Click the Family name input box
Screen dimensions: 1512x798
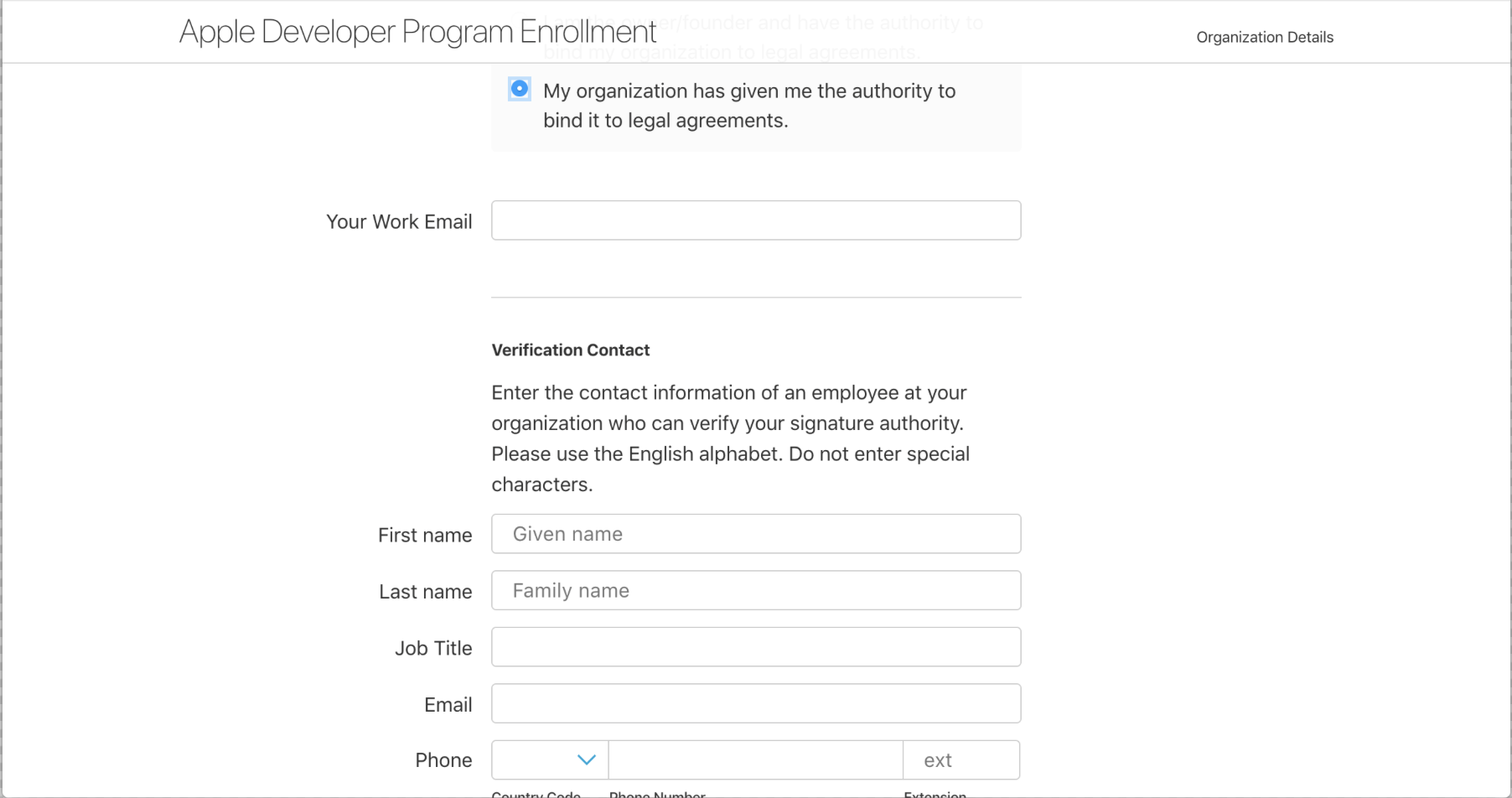tap(754, 590)
